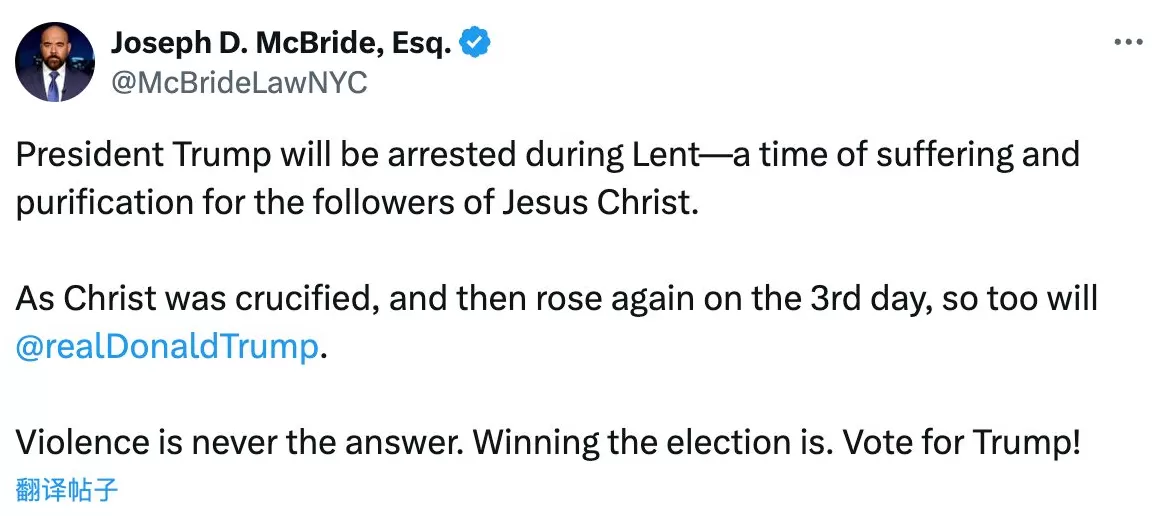The image size is (1172, 516).
Task: Open Joseph D. McBride's profile avatar
Action: 55,62
